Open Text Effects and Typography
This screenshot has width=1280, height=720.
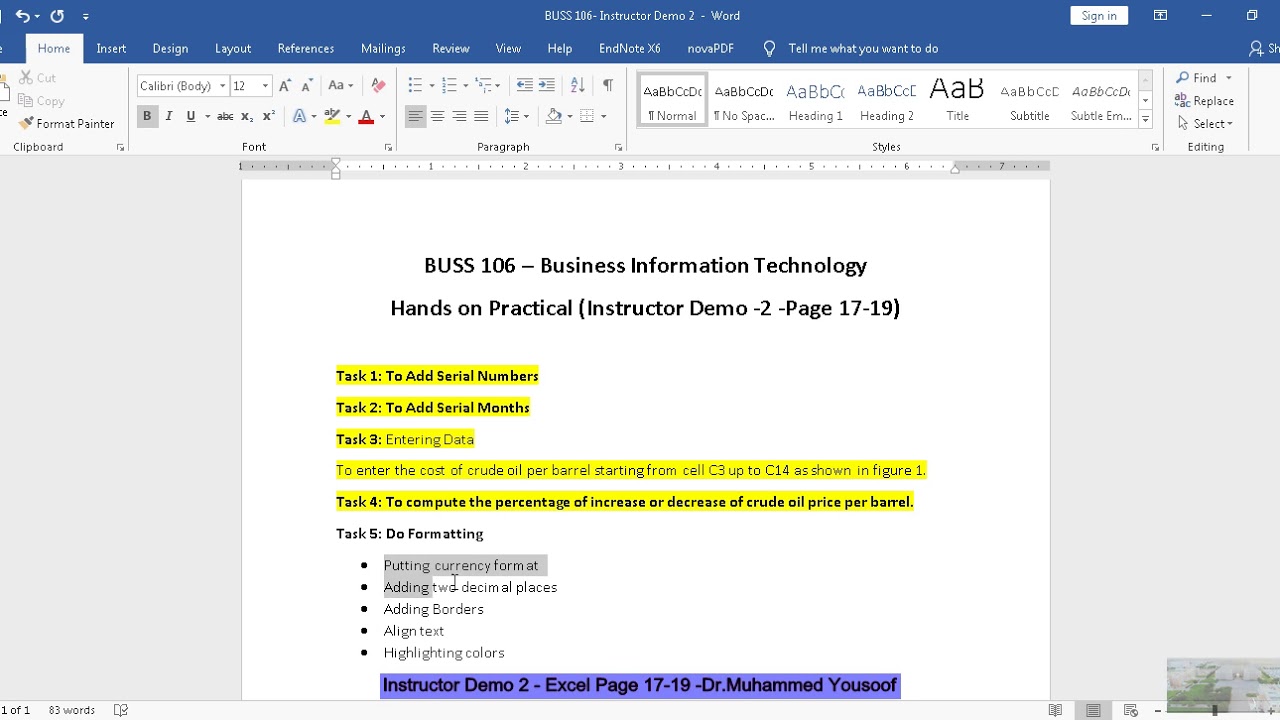pyautogui.click(x=299, y=116)
